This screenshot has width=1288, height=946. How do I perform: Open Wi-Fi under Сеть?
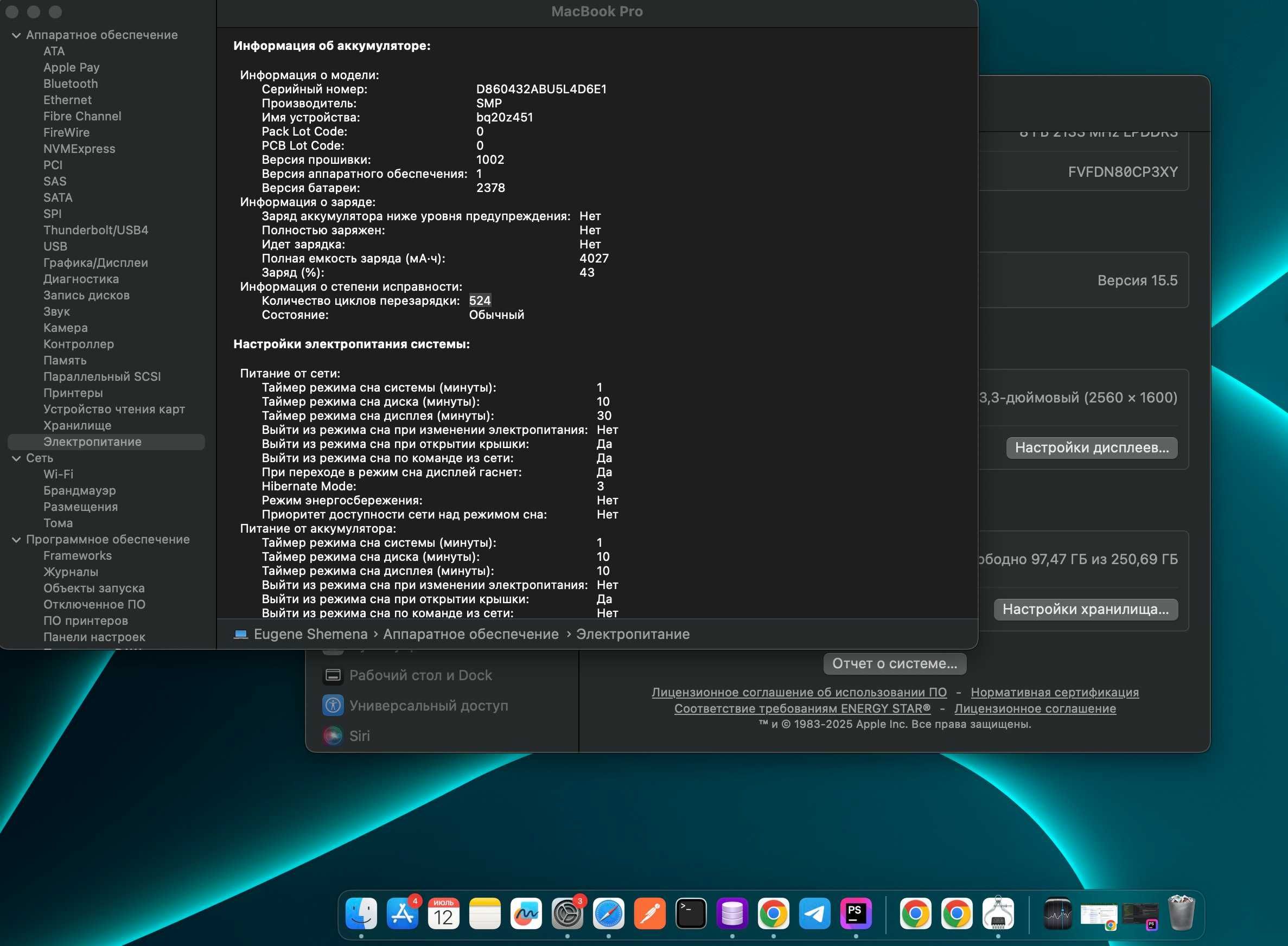pyautogui.click(x=59, y=474)
